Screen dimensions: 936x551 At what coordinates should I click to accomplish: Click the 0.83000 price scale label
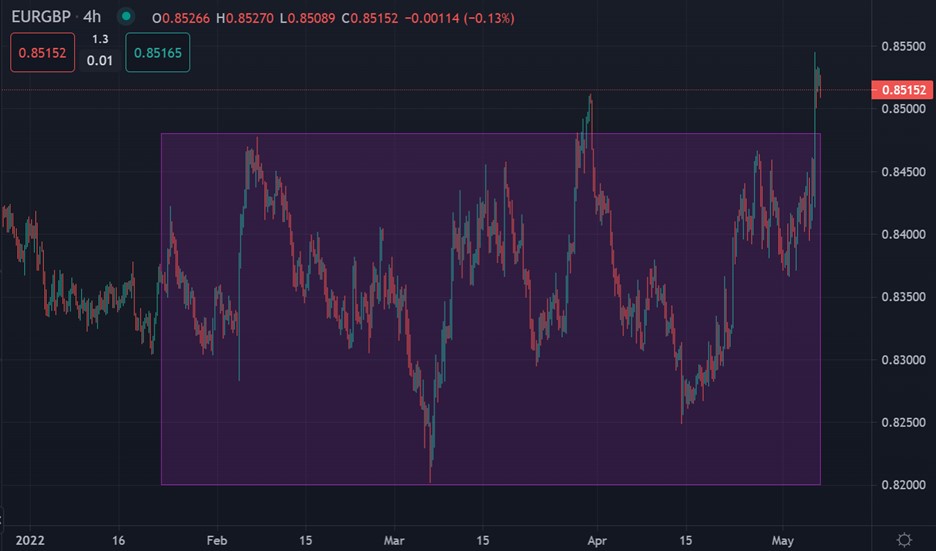click(903, 359)
